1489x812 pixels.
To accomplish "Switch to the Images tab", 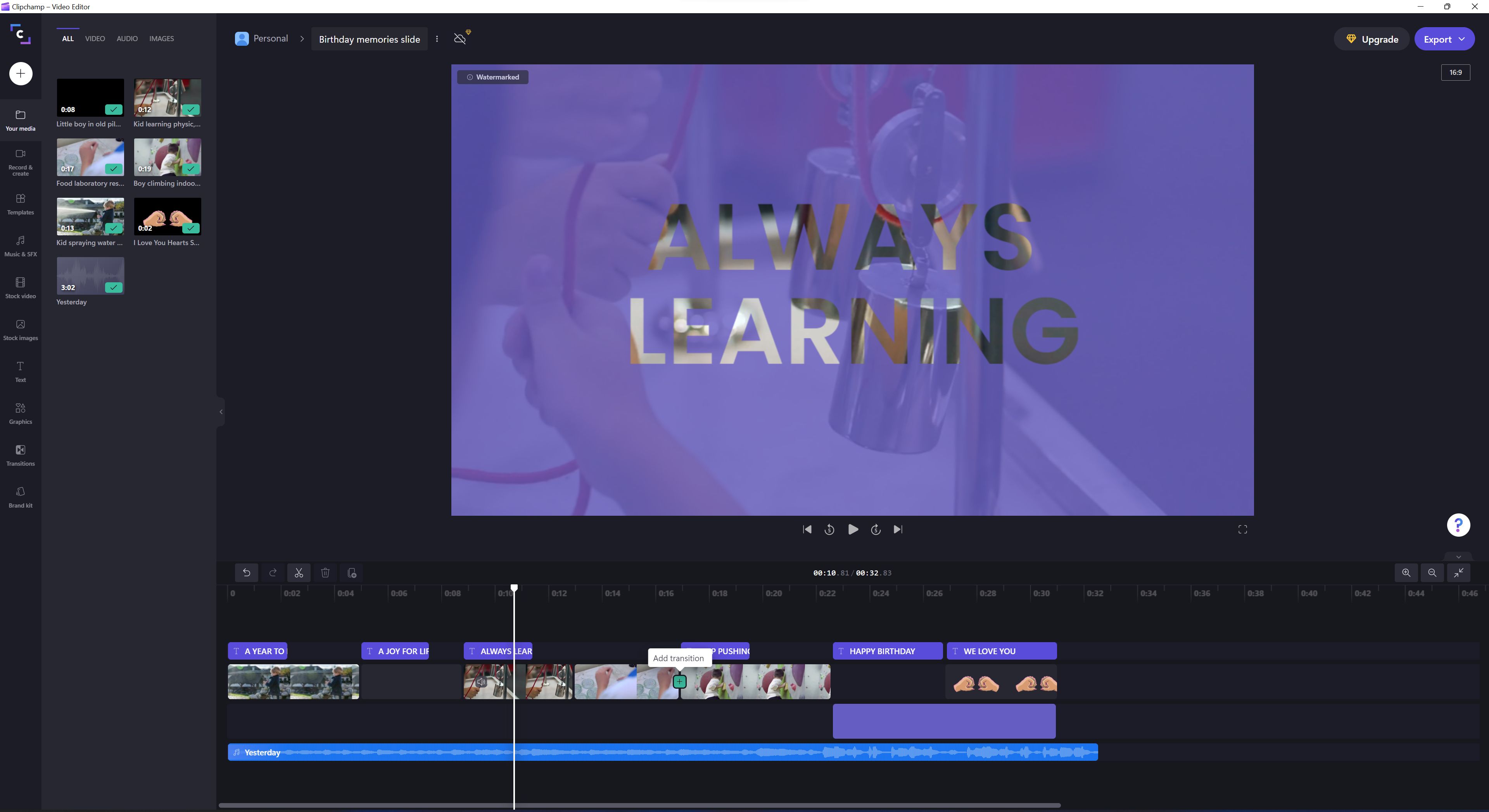I will pyautogui.click(x=161, y=38).
